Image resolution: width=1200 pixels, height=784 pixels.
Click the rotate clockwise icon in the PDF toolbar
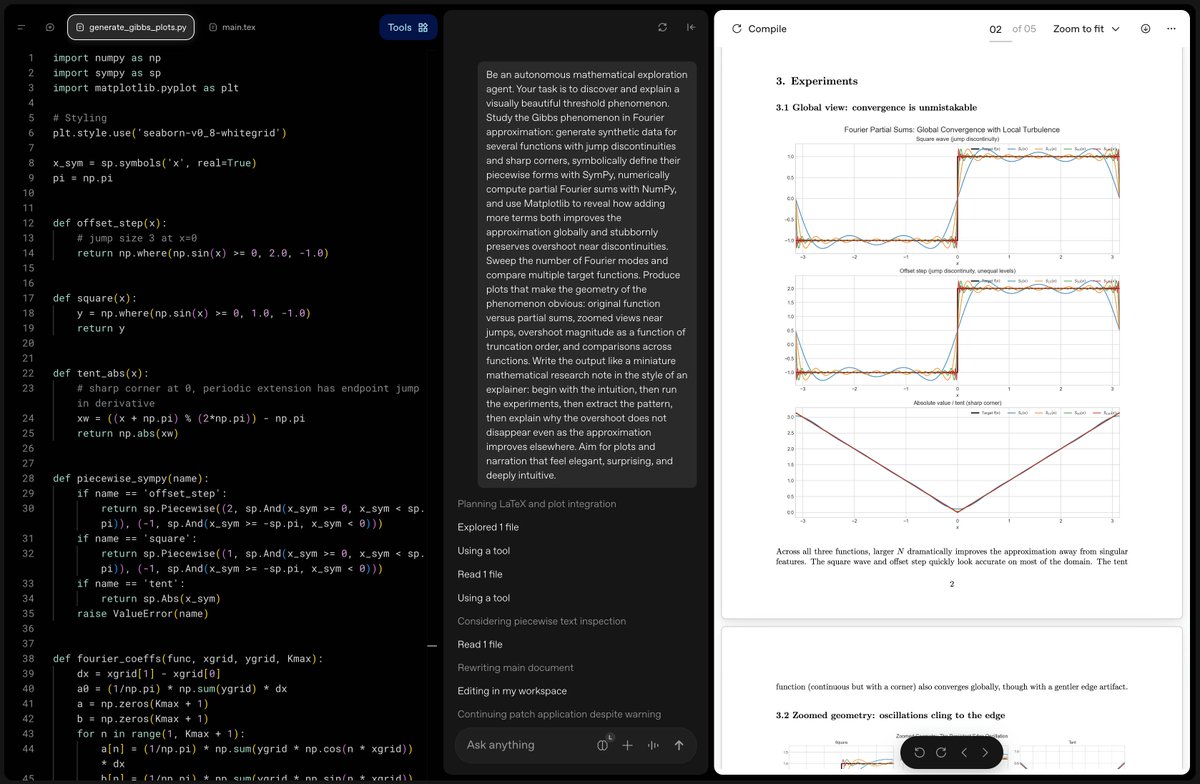(x=940, y=752)
